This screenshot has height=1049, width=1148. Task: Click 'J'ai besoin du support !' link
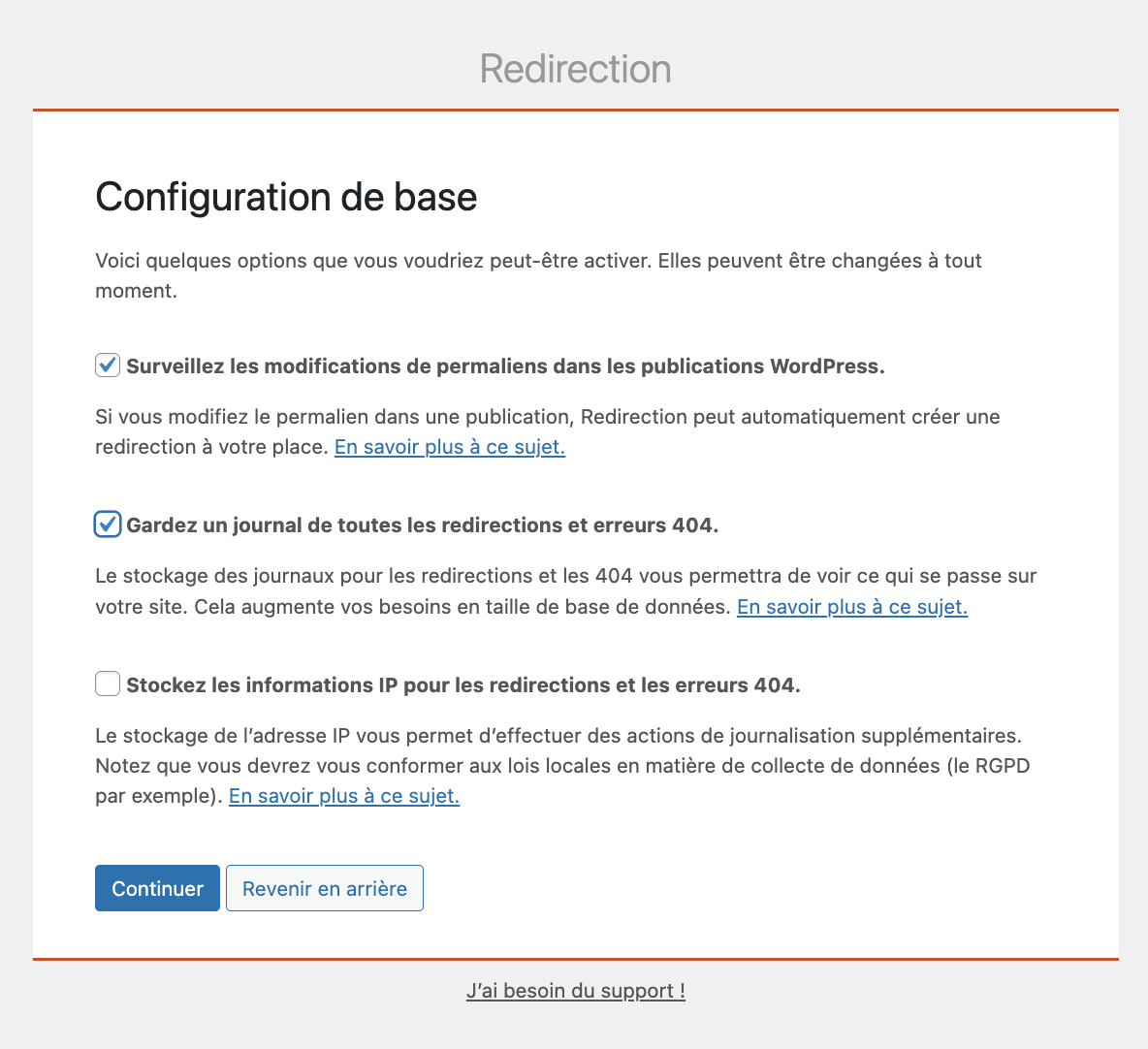575,990
